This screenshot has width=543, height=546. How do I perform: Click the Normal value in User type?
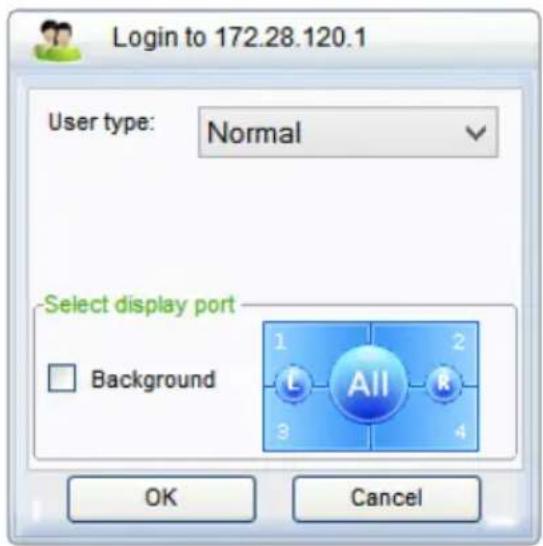(254, 133)
